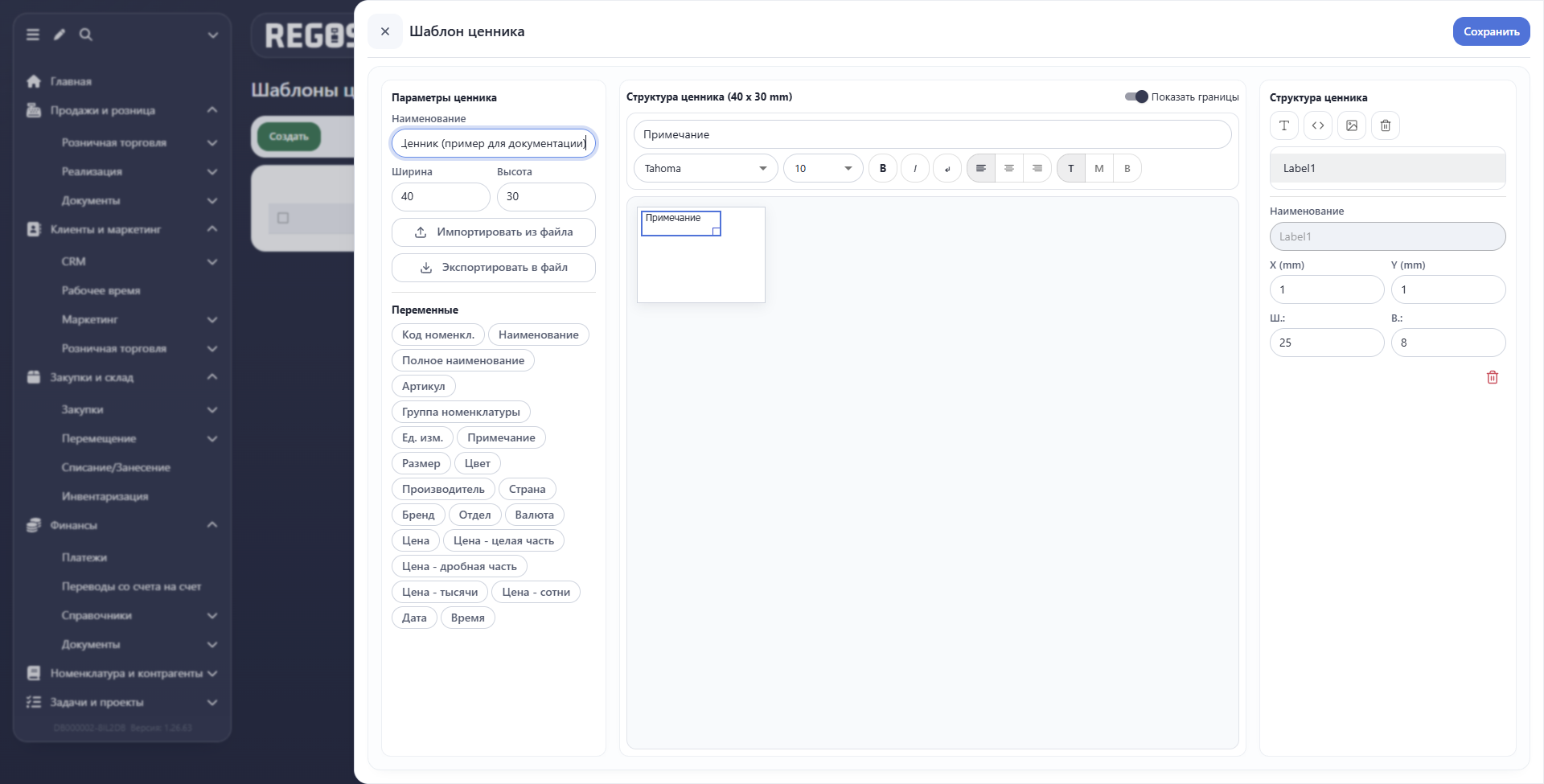
Task: Click the search icon in sidebar
Action: [86, 35]
